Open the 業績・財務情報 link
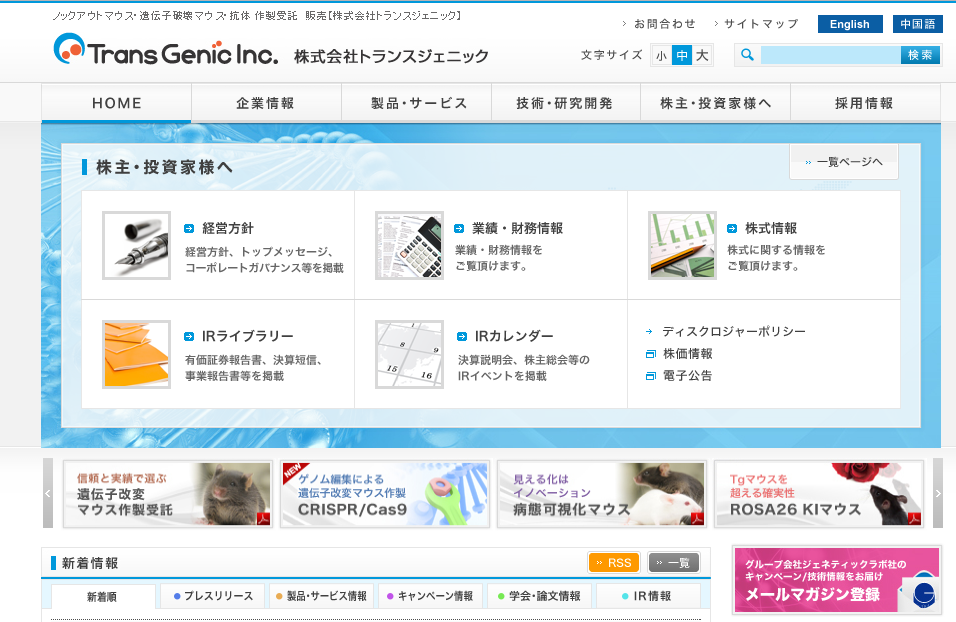The height and width of the screenshot is (622, 956). pyautogui.click(x=517, y=229)
